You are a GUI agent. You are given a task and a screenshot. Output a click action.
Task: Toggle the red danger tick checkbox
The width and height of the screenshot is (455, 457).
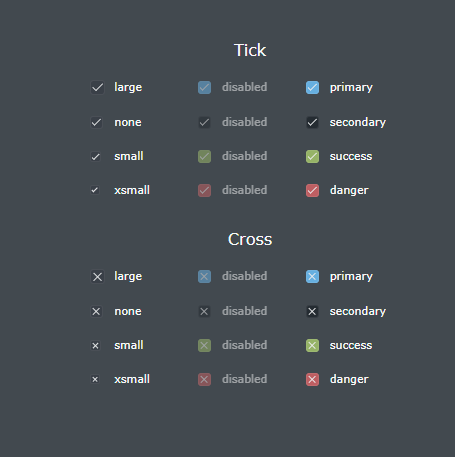312,191
